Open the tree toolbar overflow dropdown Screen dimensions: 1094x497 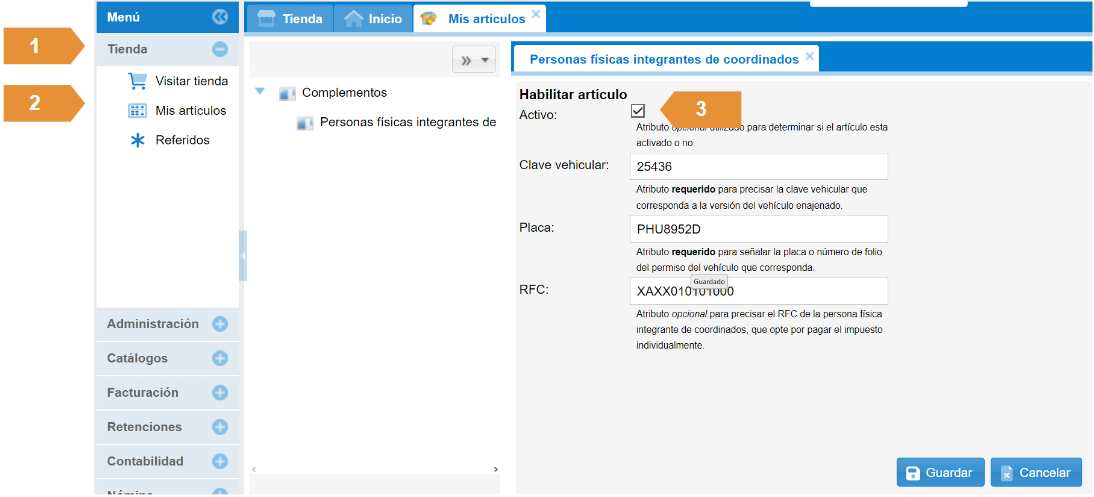(474, 60)
